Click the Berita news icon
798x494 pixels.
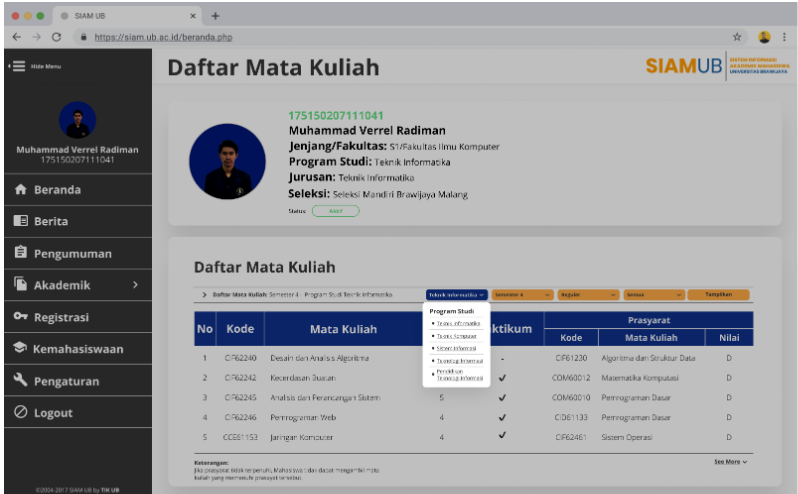point(20,222)
